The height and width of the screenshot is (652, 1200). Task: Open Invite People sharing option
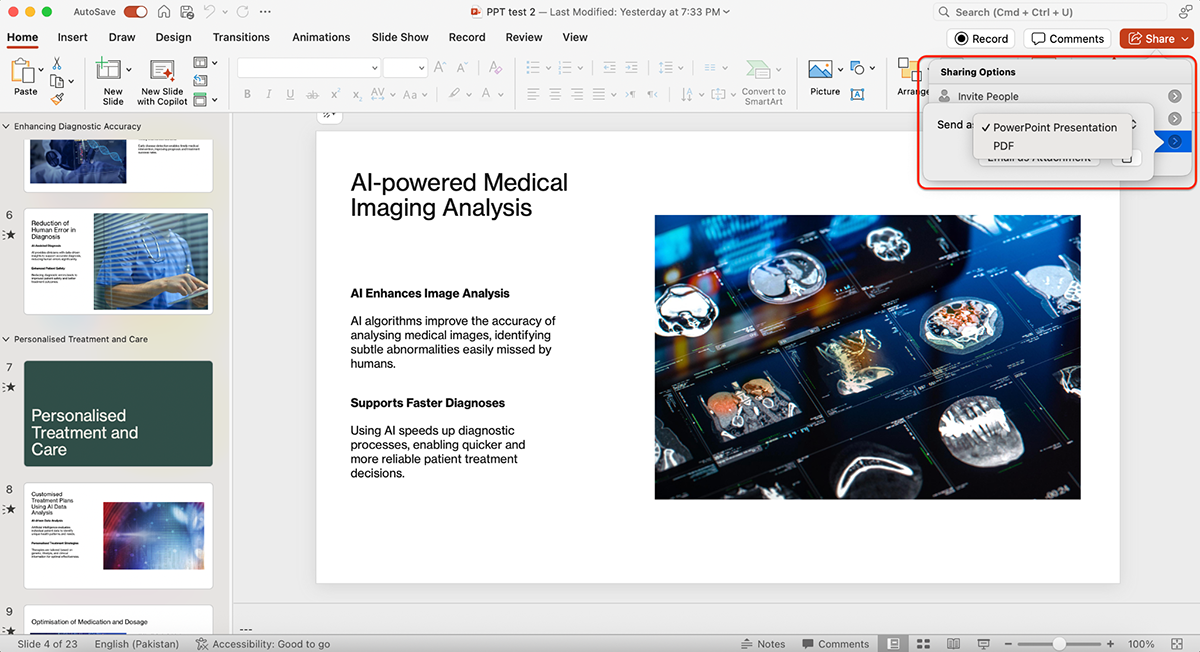pyautogui.click(x=988, y=97)
